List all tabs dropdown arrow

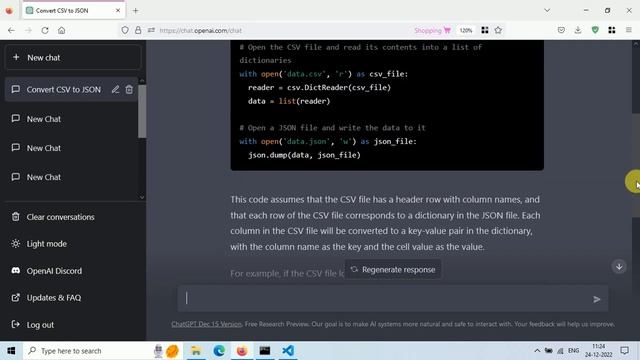click(x=547, y=11)
